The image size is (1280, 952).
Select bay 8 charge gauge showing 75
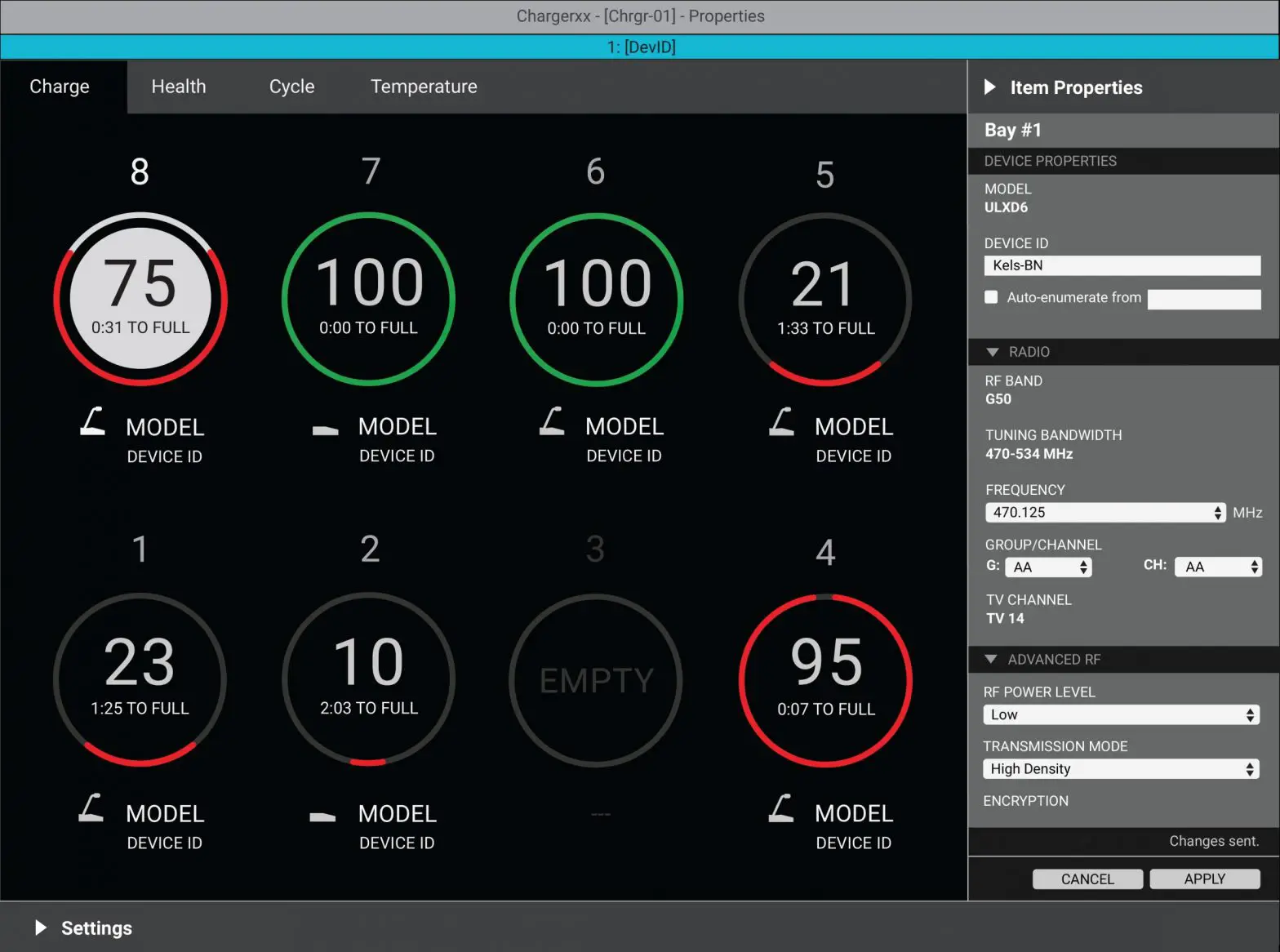coord(140,299)
